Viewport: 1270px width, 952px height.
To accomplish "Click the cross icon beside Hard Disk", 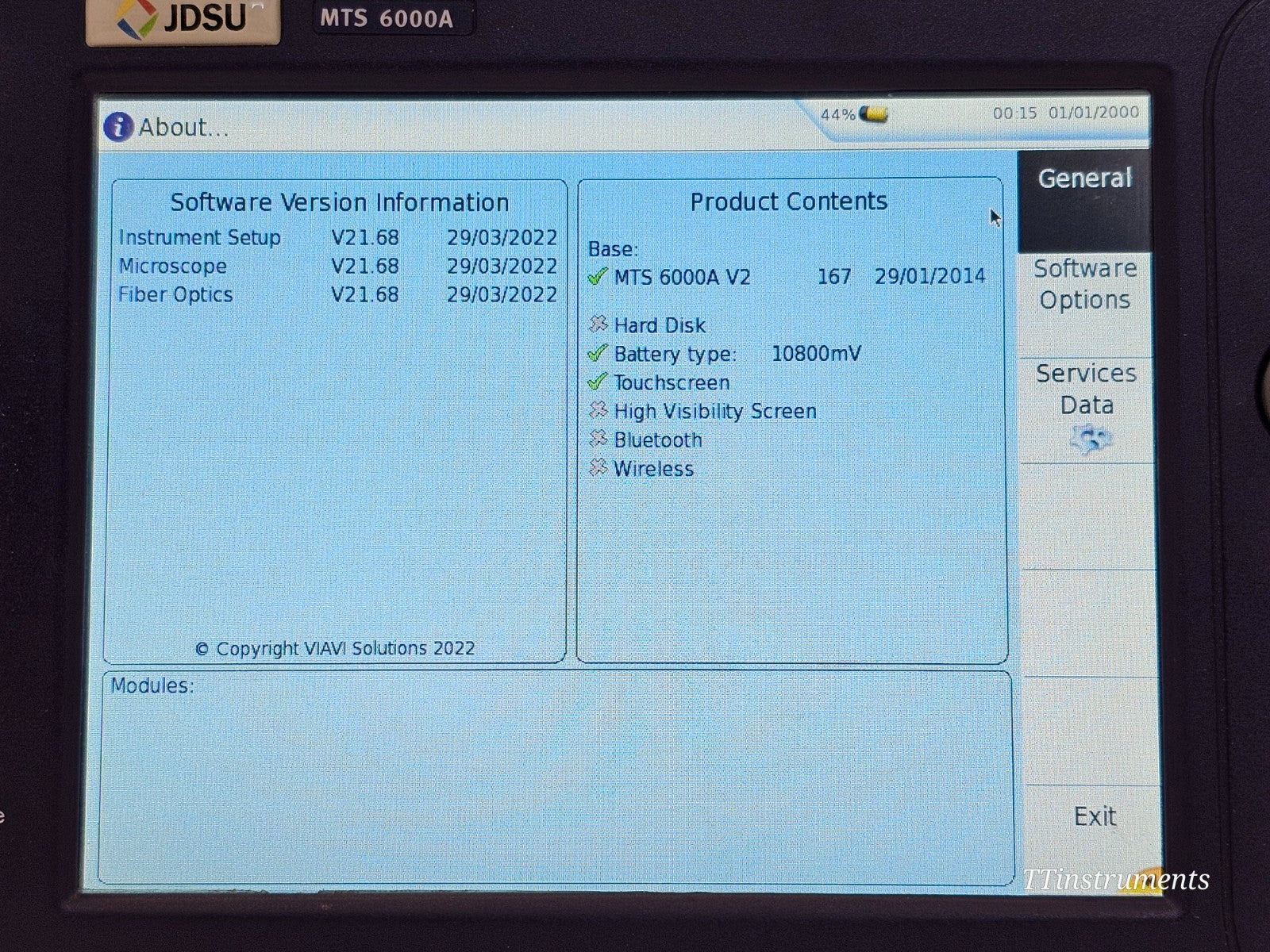I will (x=598, y=324).
